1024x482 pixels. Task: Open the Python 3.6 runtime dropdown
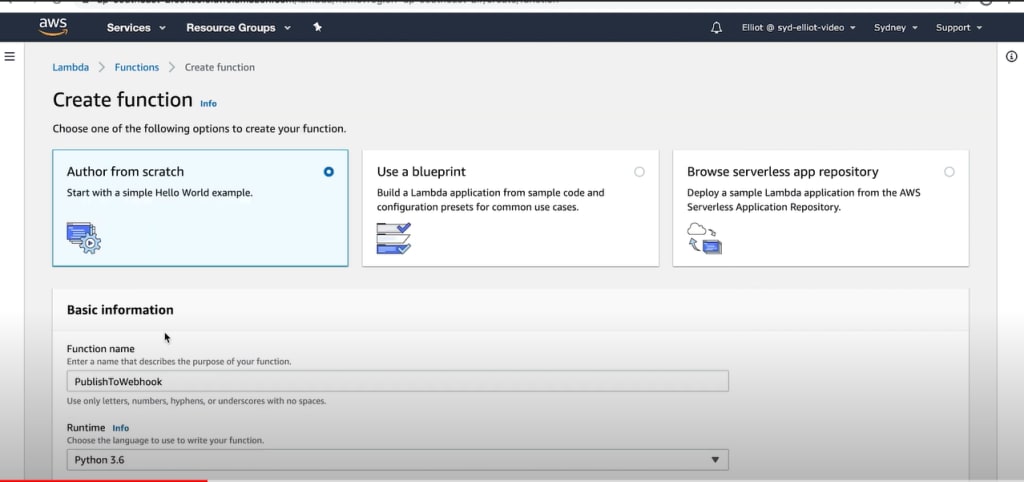coord(398,460)
